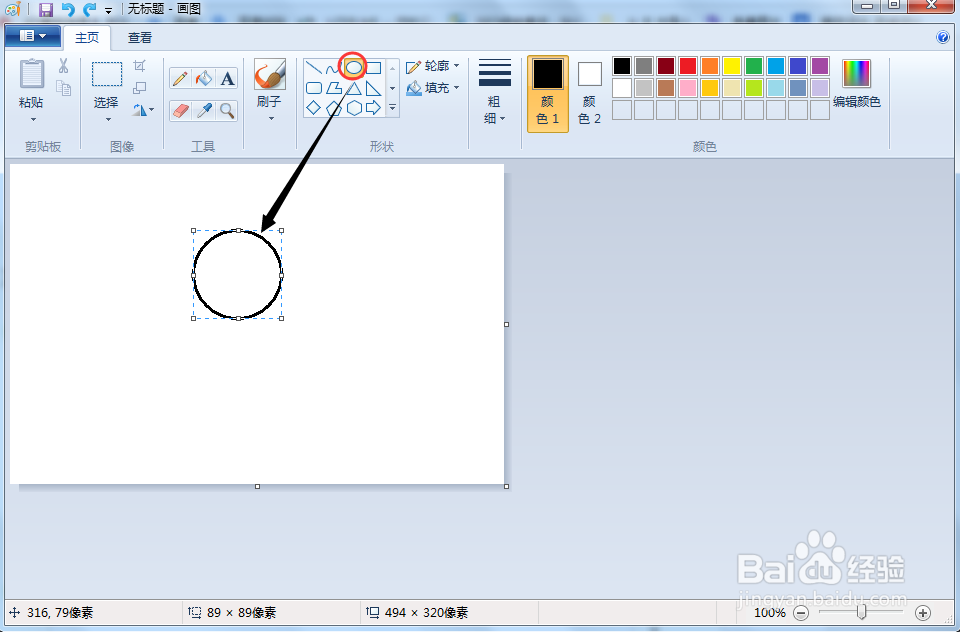Choose the Hexagon shape
960x632 pixels.
click(353, 108)
